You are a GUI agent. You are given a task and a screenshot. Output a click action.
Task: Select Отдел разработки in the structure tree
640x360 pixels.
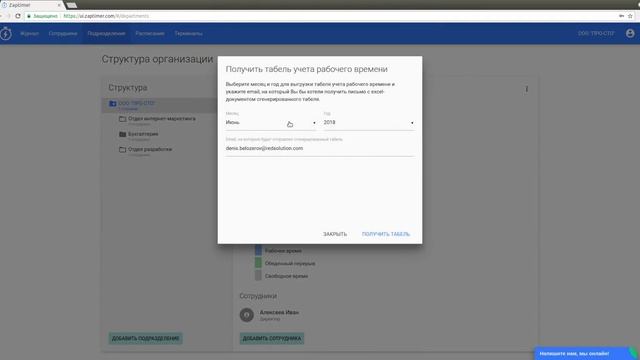(150, 149)
